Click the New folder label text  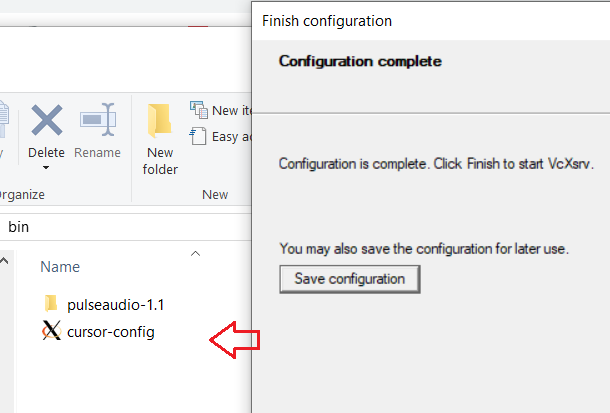coord(160,161)
